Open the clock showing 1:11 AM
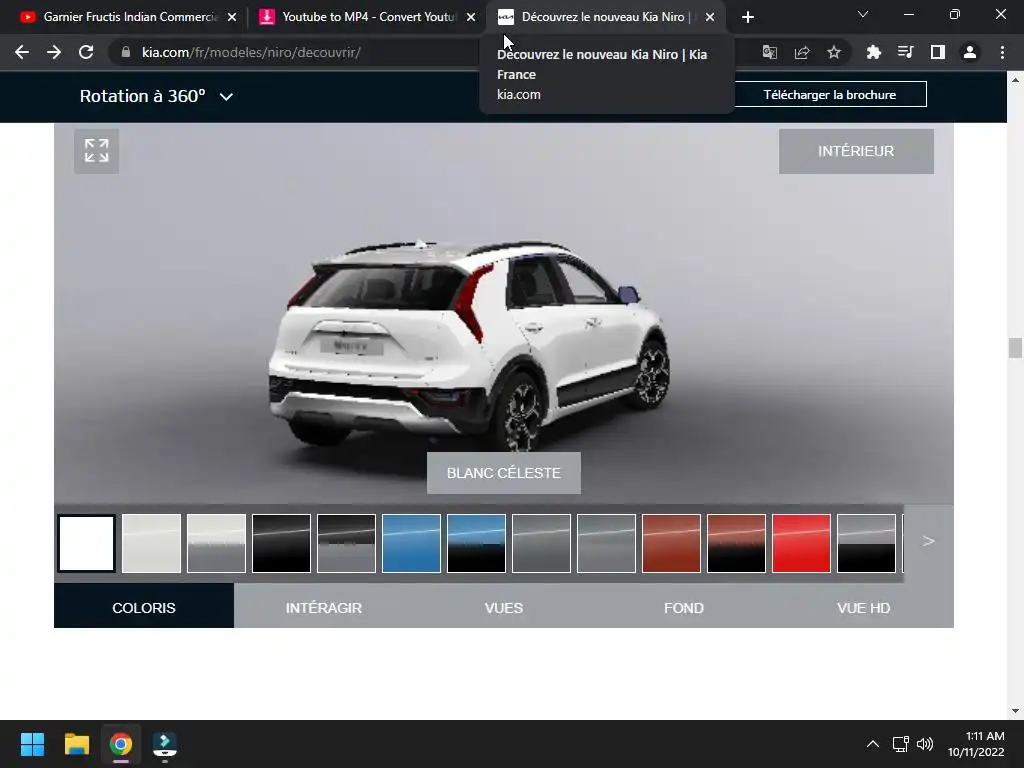The width and height of the screenshot is (1024, 768). pos(976,744)
